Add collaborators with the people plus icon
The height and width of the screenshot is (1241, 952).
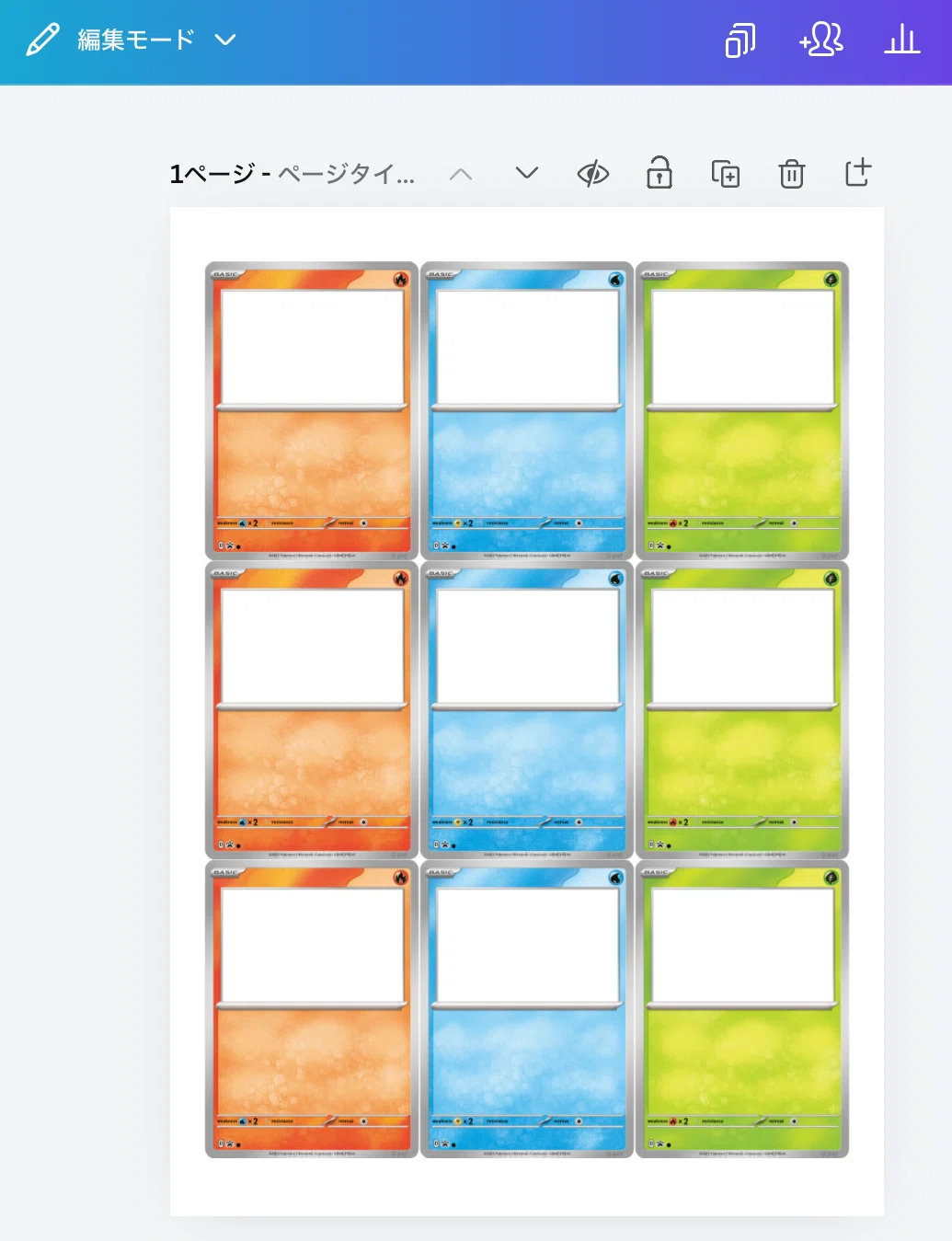821,40
